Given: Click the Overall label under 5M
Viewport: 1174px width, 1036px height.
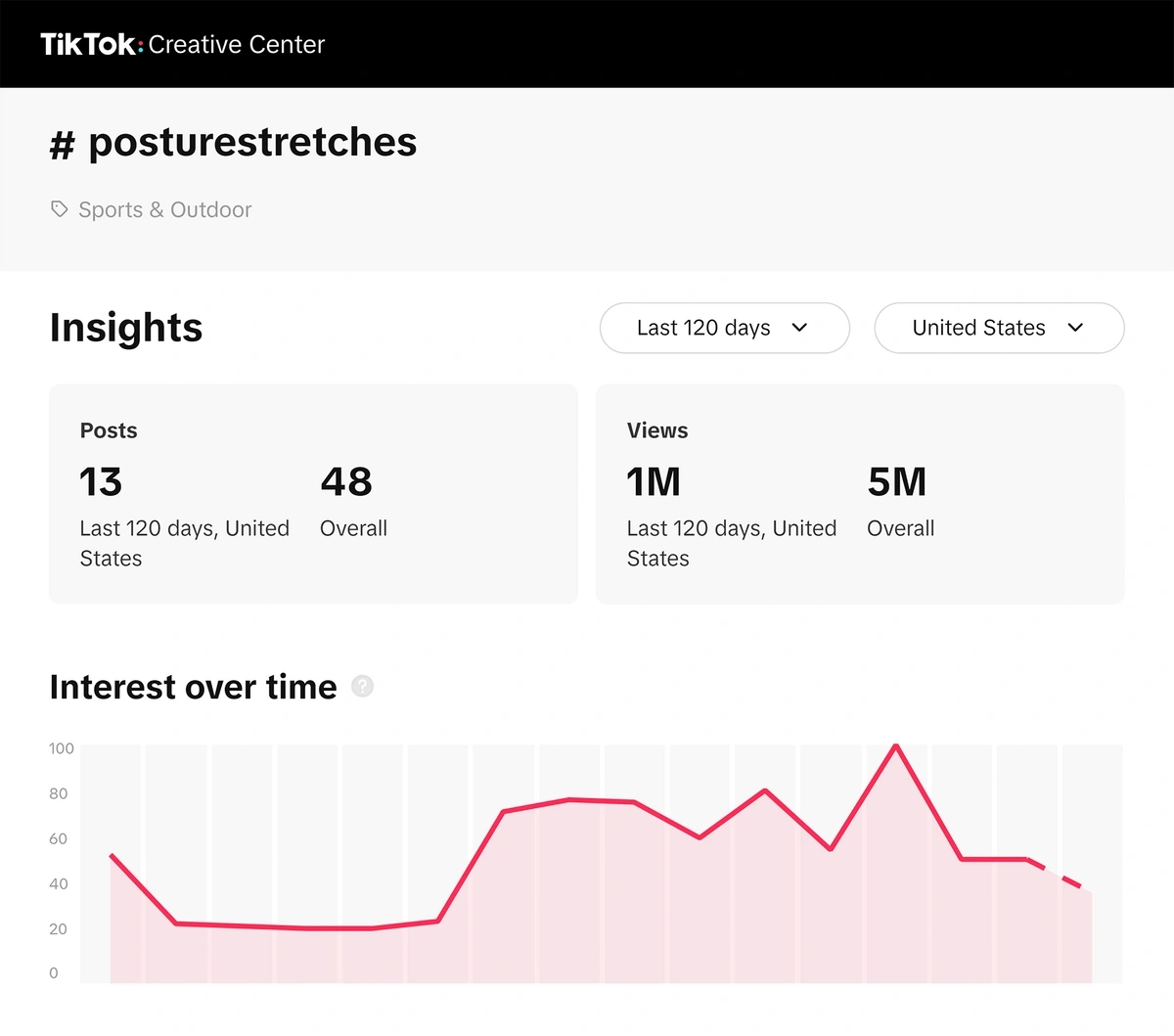Looking at the screenshot, I should click(x=901, y=528).
